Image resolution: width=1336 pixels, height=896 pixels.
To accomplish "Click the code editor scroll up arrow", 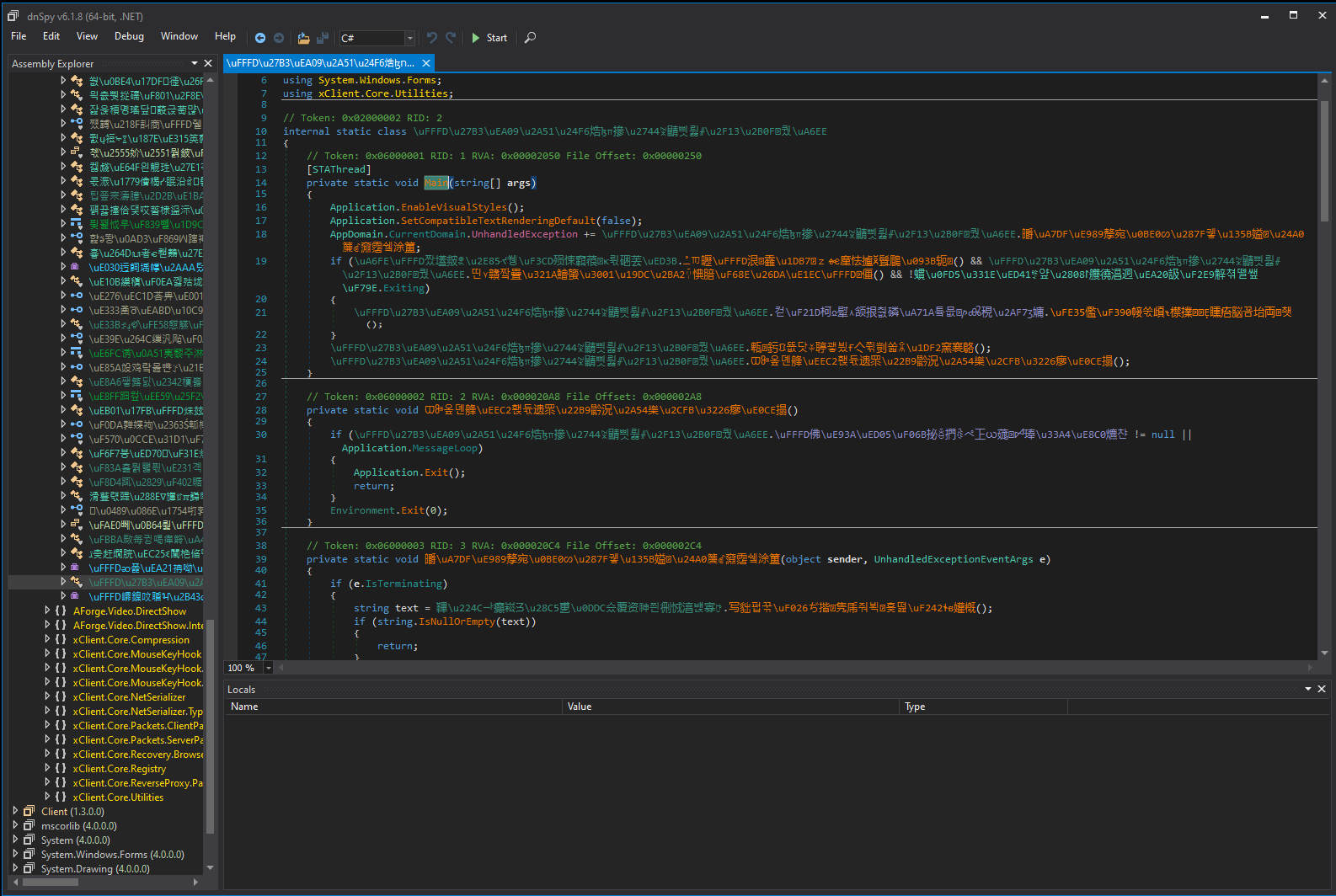I will pos(1324,81).
